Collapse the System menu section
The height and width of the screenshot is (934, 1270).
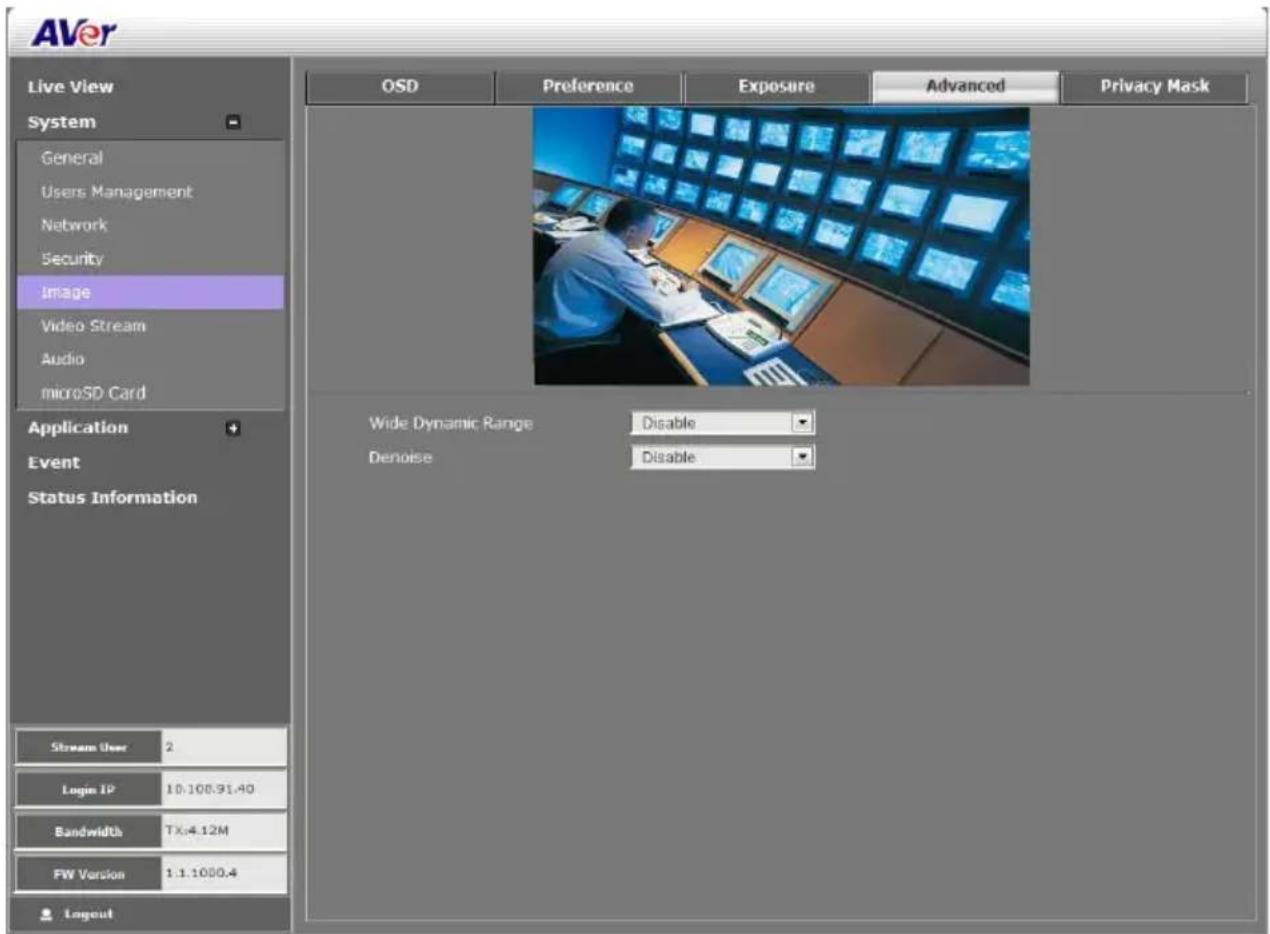(233, 123)
